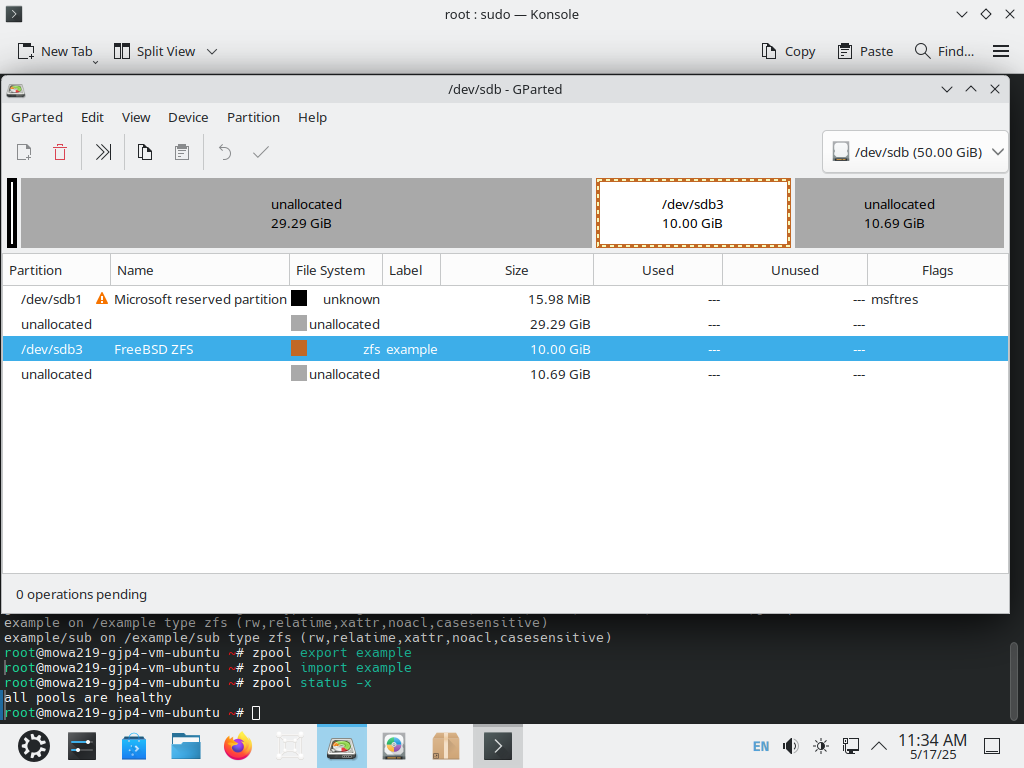Click the brightness tray icon
The height and width of the screenshot is (768, 1024).
point(821,746)
